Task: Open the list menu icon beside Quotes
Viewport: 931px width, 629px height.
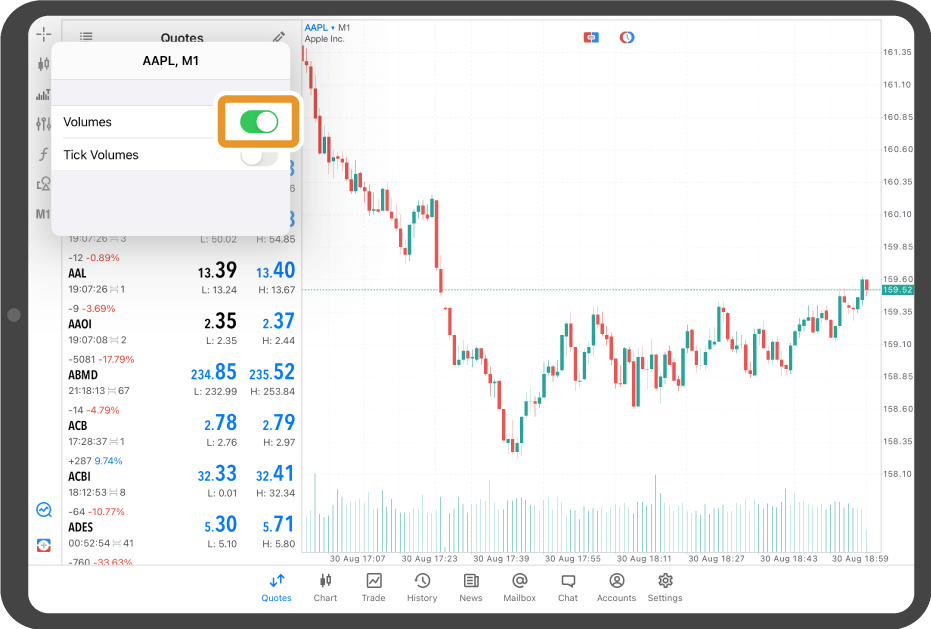Action: point(86,37)
